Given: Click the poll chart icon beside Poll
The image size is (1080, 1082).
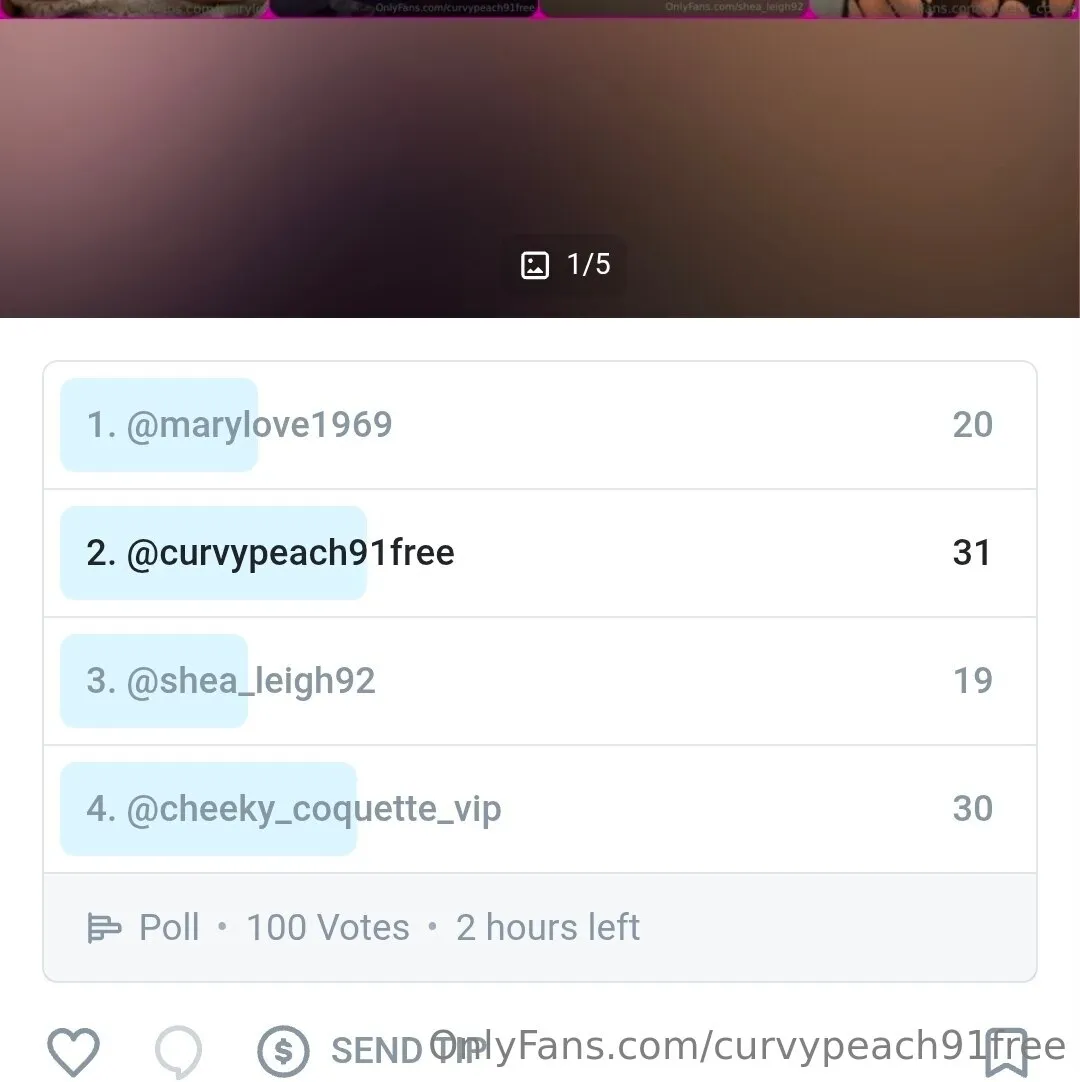Looking at the screenshot, I should pyautogui.click(x=104, y=927).
